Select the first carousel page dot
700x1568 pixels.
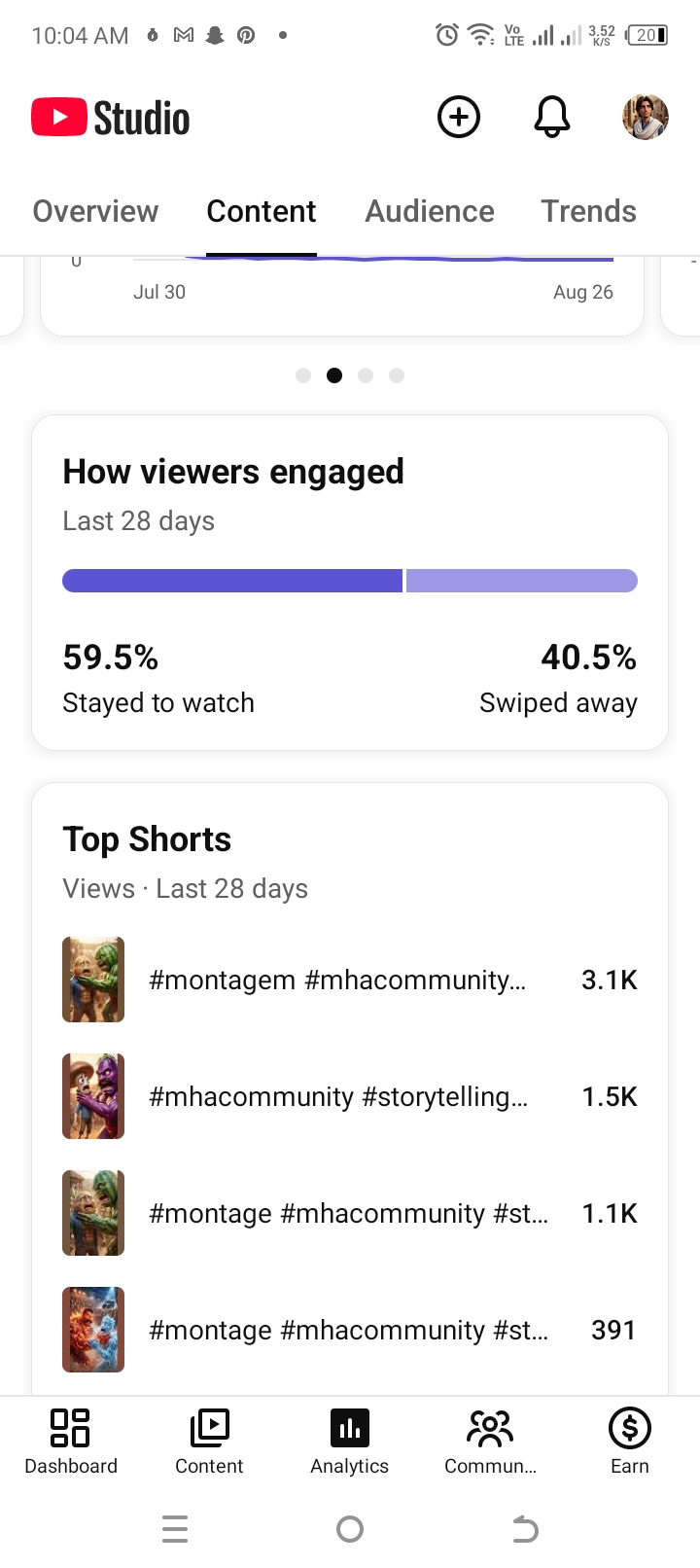pyautogui.click(x=303, y=375)
